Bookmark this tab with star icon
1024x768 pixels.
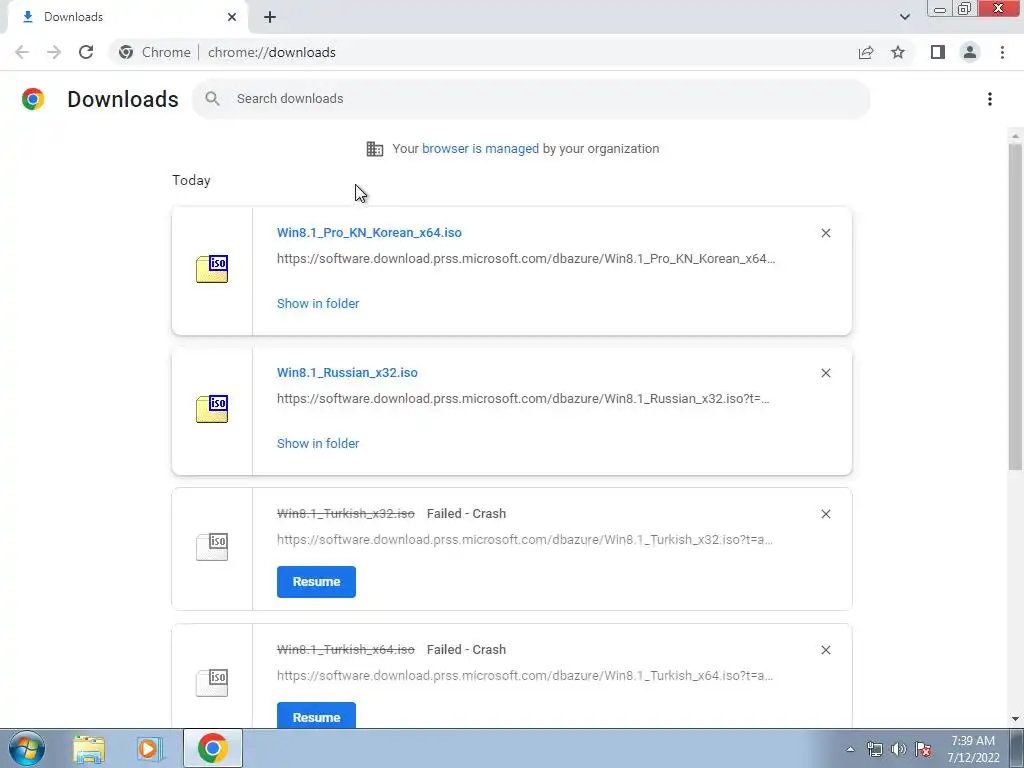pos(898,52)
